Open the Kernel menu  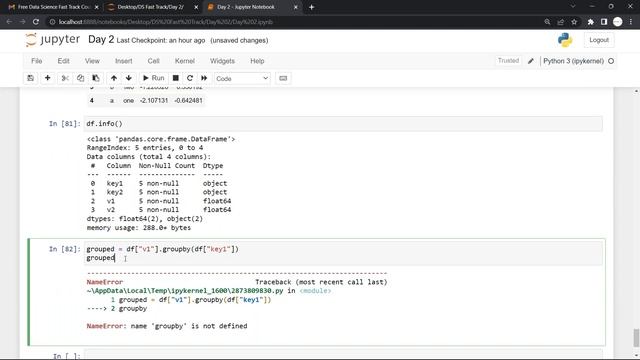tap(184, 61)
